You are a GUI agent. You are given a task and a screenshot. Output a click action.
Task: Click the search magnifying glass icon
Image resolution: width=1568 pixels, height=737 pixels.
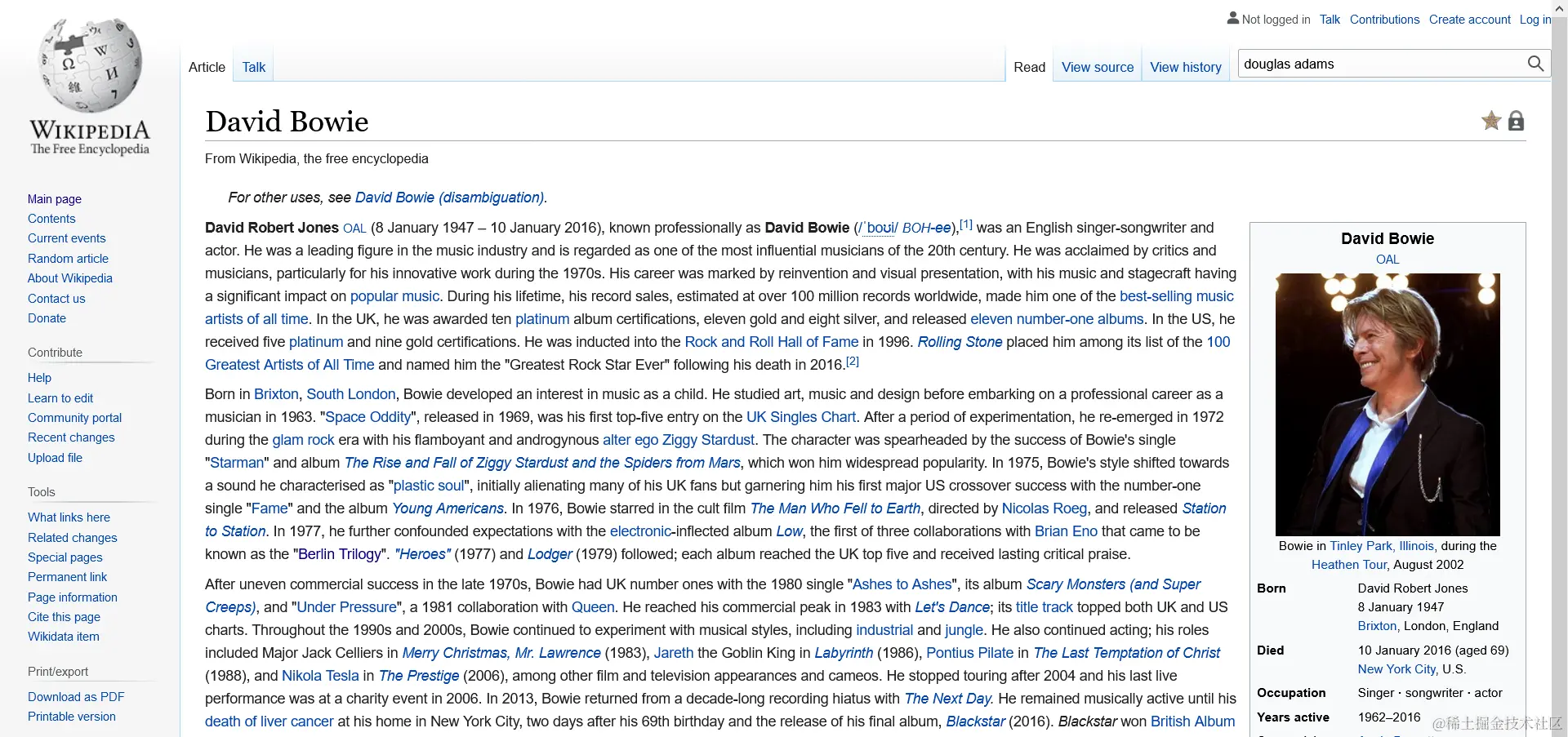tap(1535, 64)
